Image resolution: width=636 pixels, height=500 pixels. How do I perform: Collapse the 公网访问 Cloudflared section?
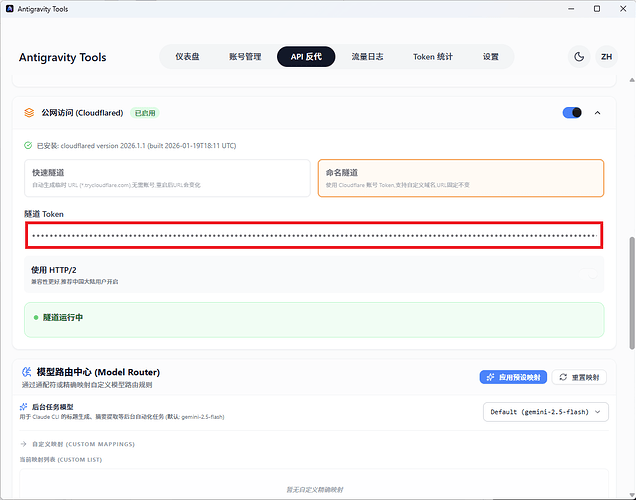(x=597, y=113)
